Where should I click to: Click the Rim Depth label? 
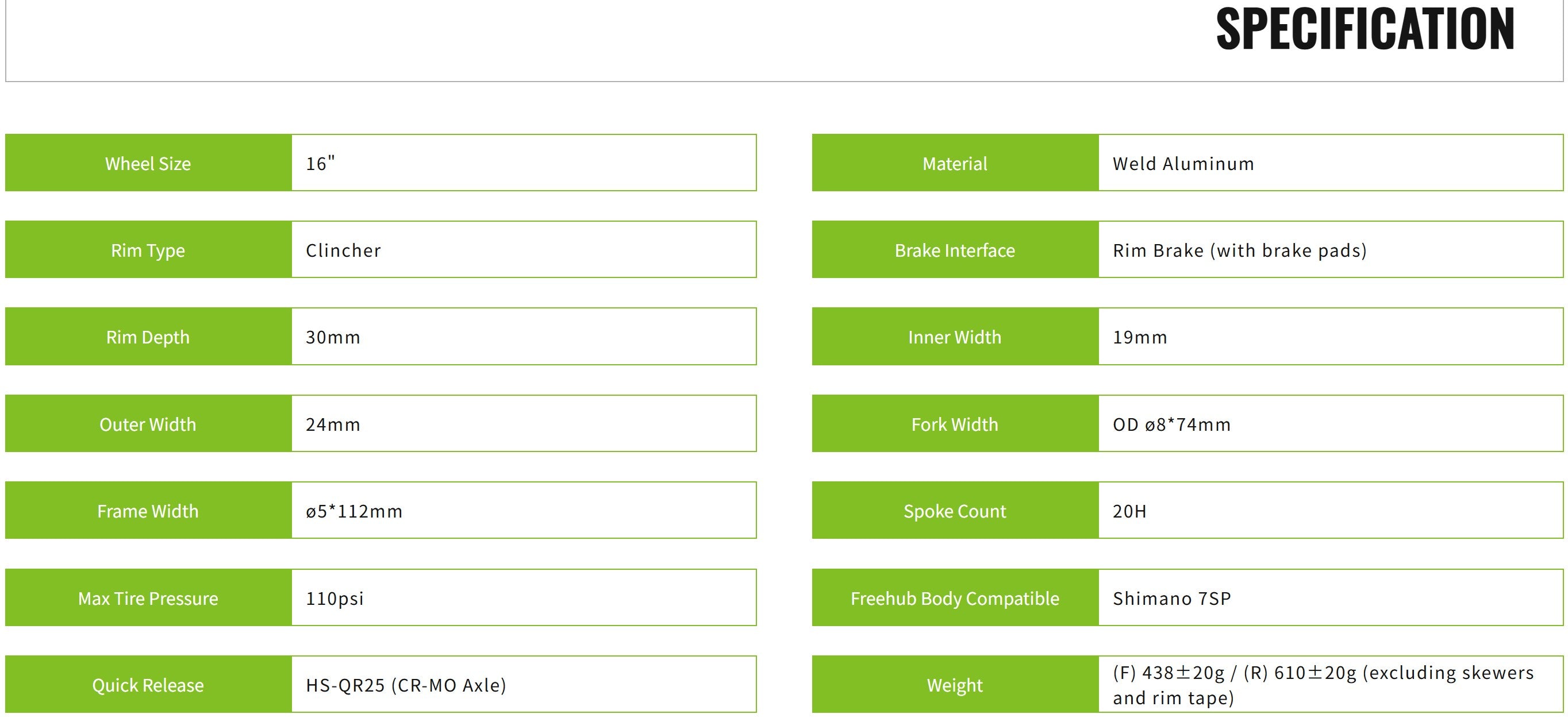pyautogui.click(x=148, y=337)
